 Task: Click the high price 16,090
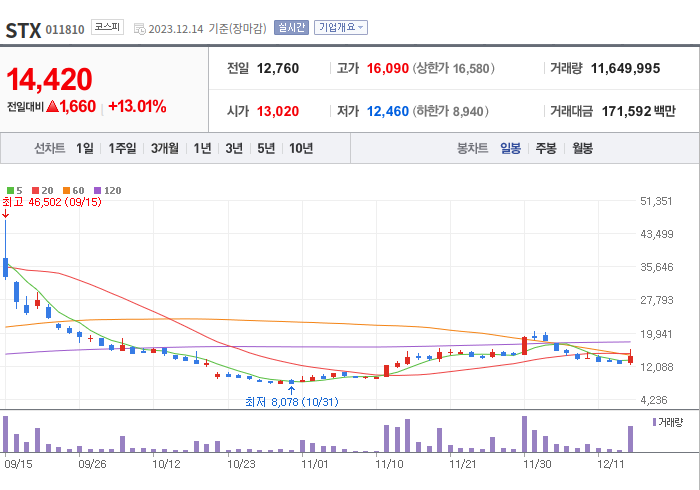point(388,68)
